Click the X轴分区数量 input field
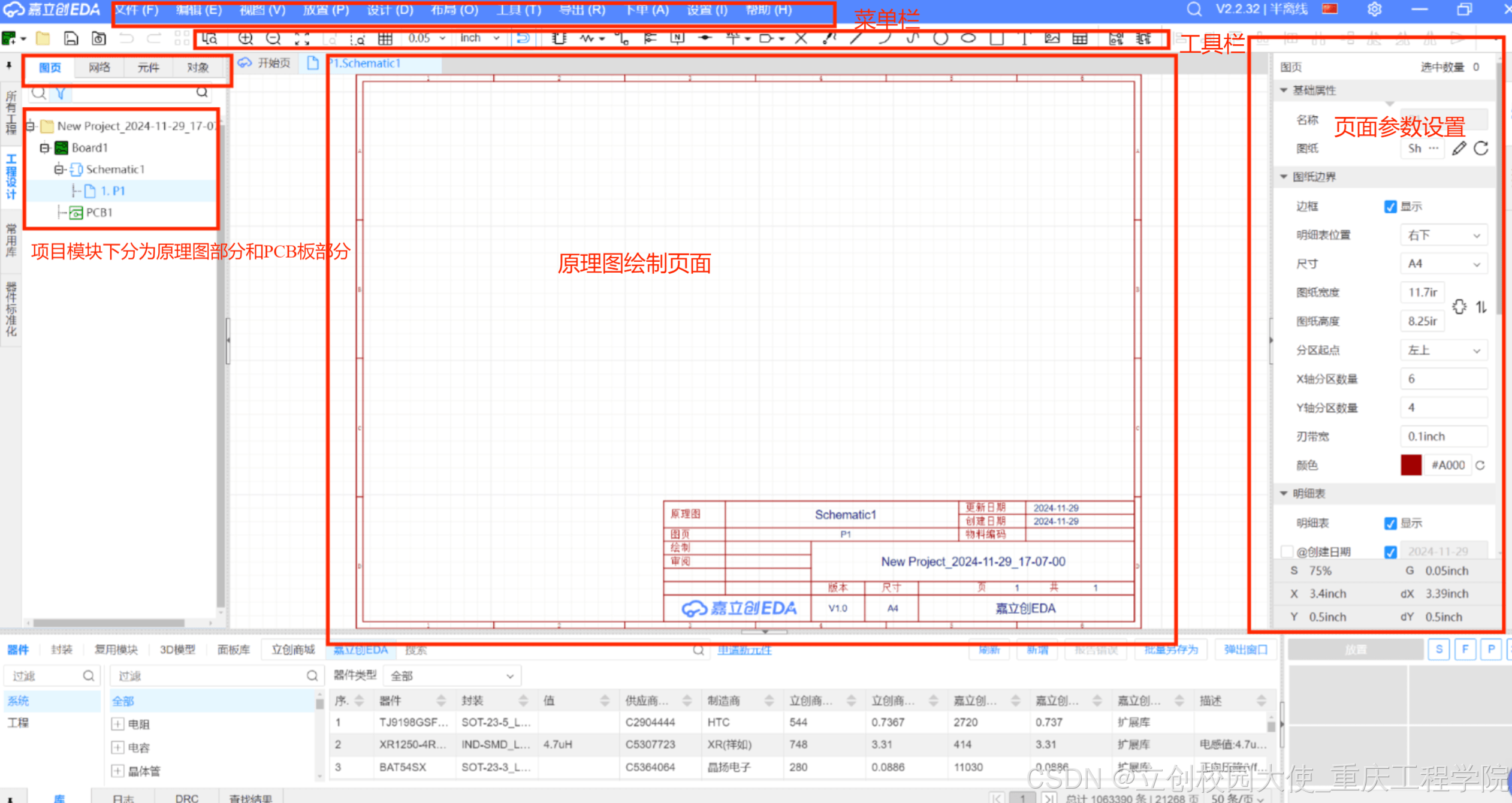This screenshot has width=1512, height=803. tap(1443, 379)
